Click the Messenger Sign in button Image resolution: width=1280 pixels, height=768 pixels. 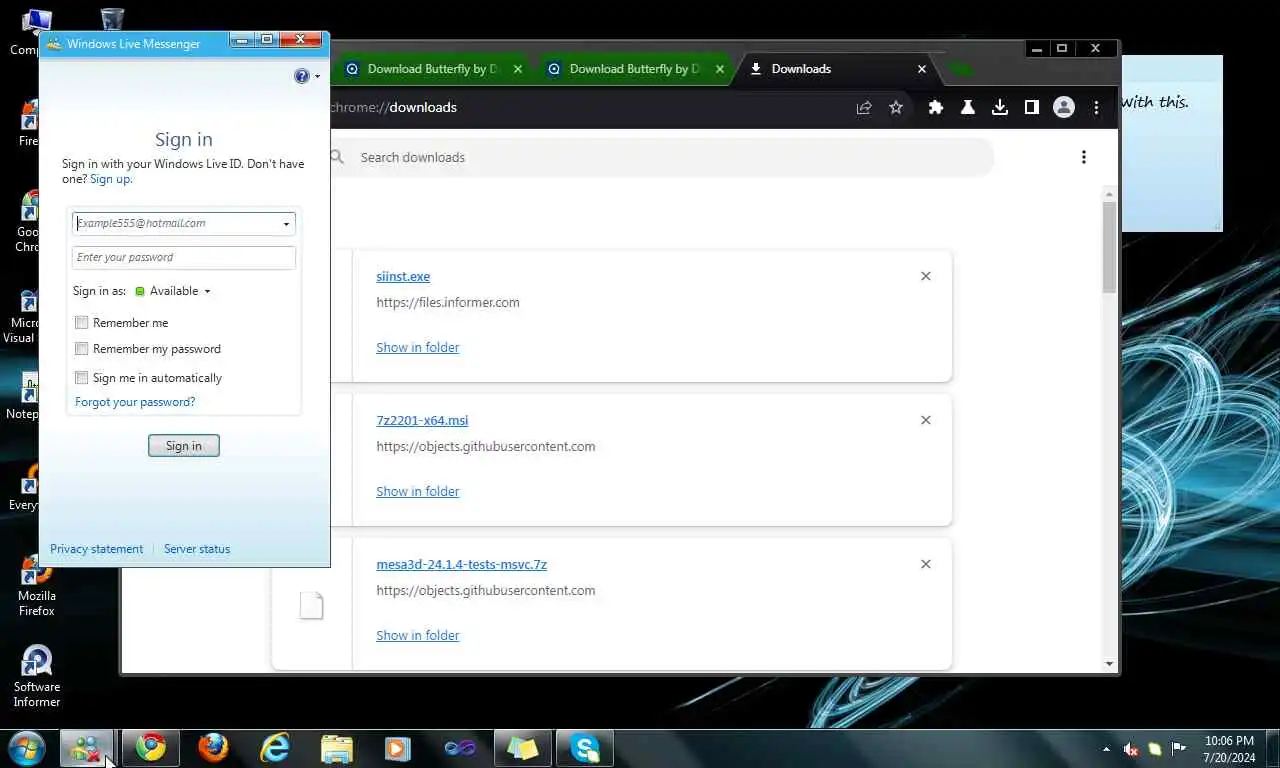point(184,446)
